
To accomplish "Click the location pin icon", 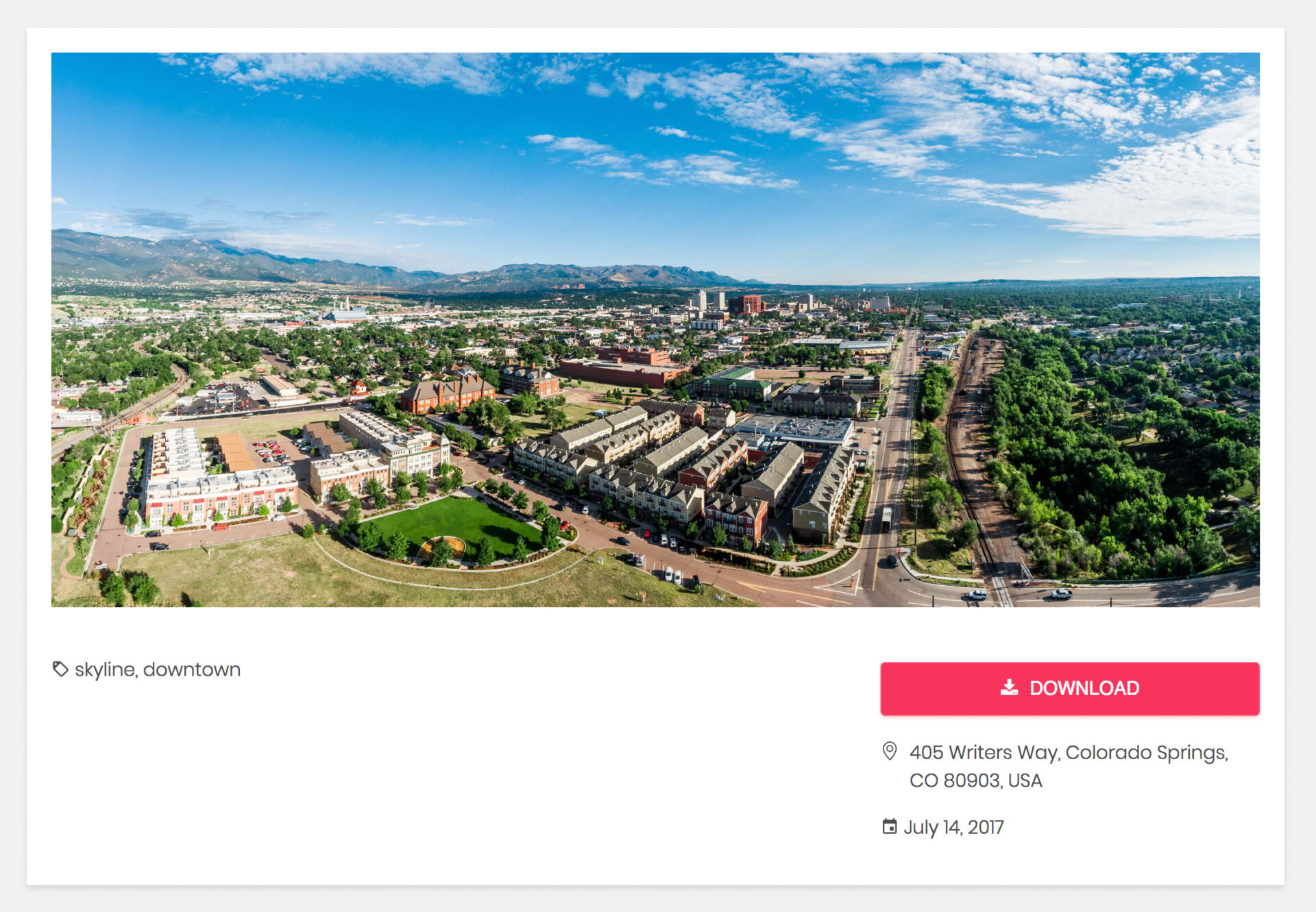I will tap(889, 752).
